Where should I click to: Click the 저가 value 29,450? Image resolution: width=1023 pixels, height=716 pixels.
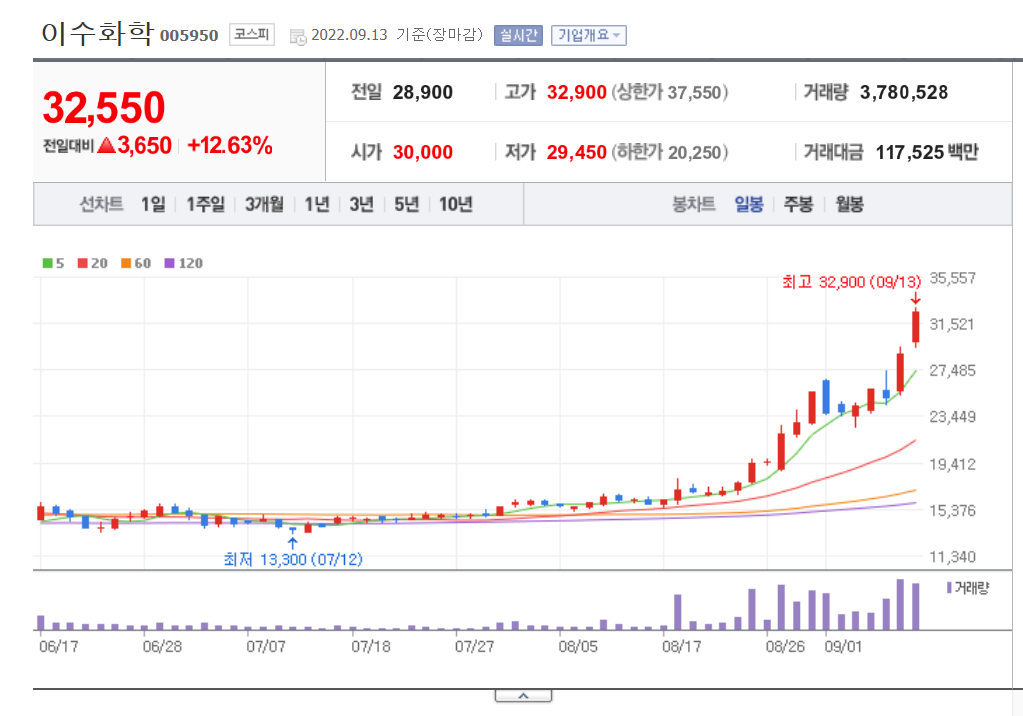577,152
